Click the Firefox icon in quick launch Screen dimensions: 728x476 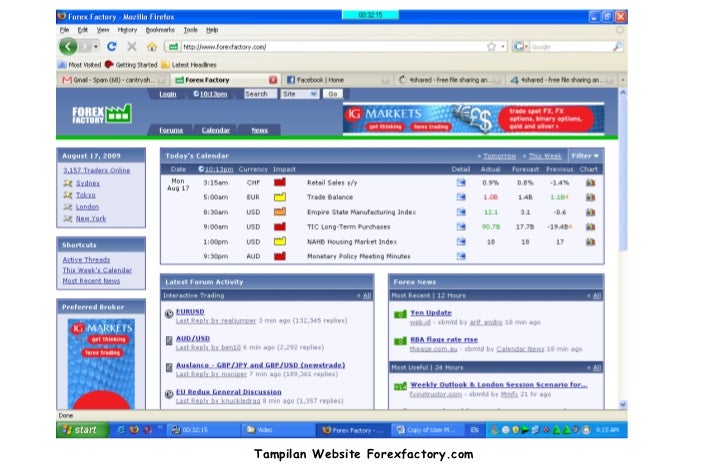click(x=134, y=430)
